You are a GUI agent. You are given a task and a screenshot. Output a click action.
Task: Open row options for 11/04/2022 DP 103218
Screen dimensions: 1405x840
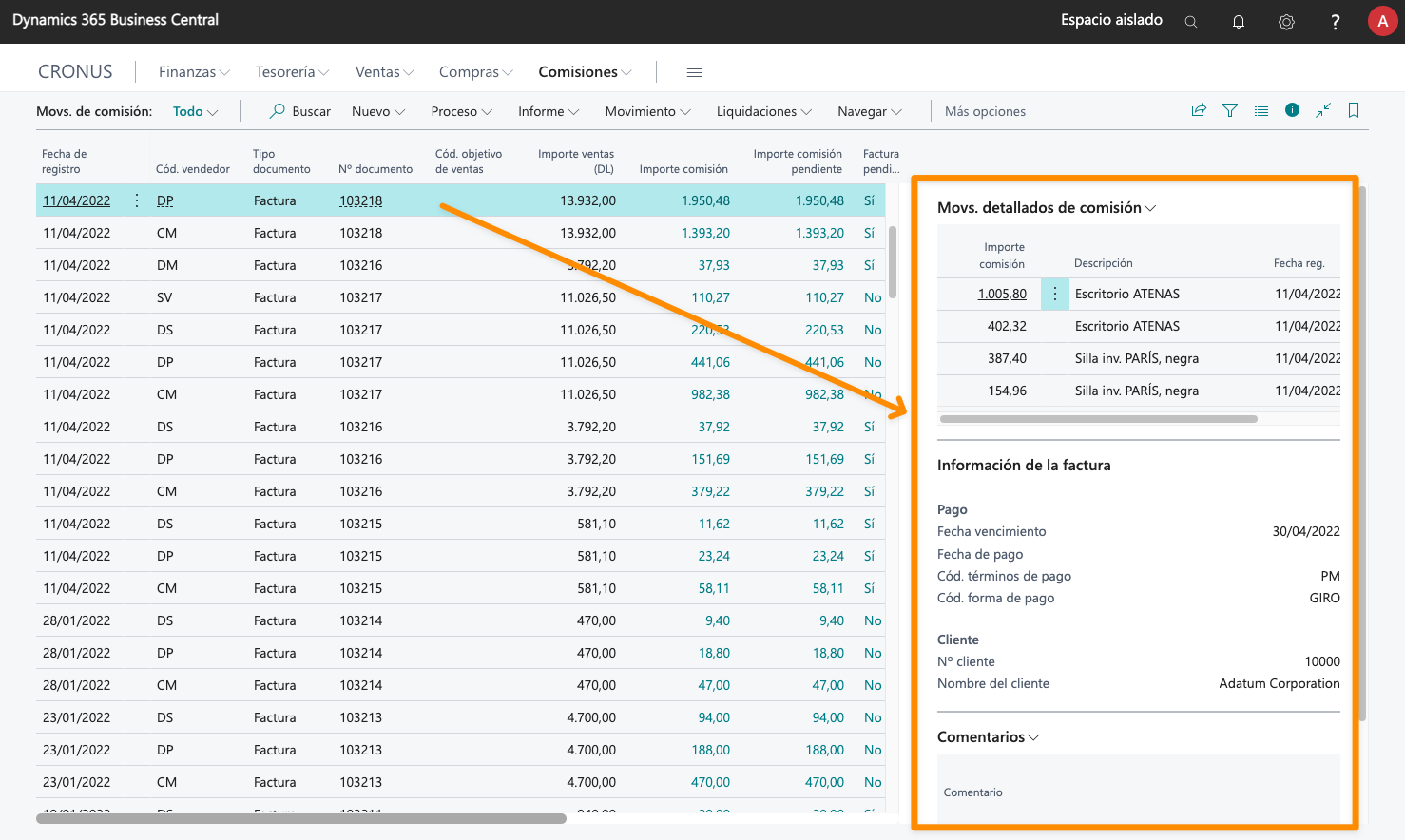pos(137,200)
